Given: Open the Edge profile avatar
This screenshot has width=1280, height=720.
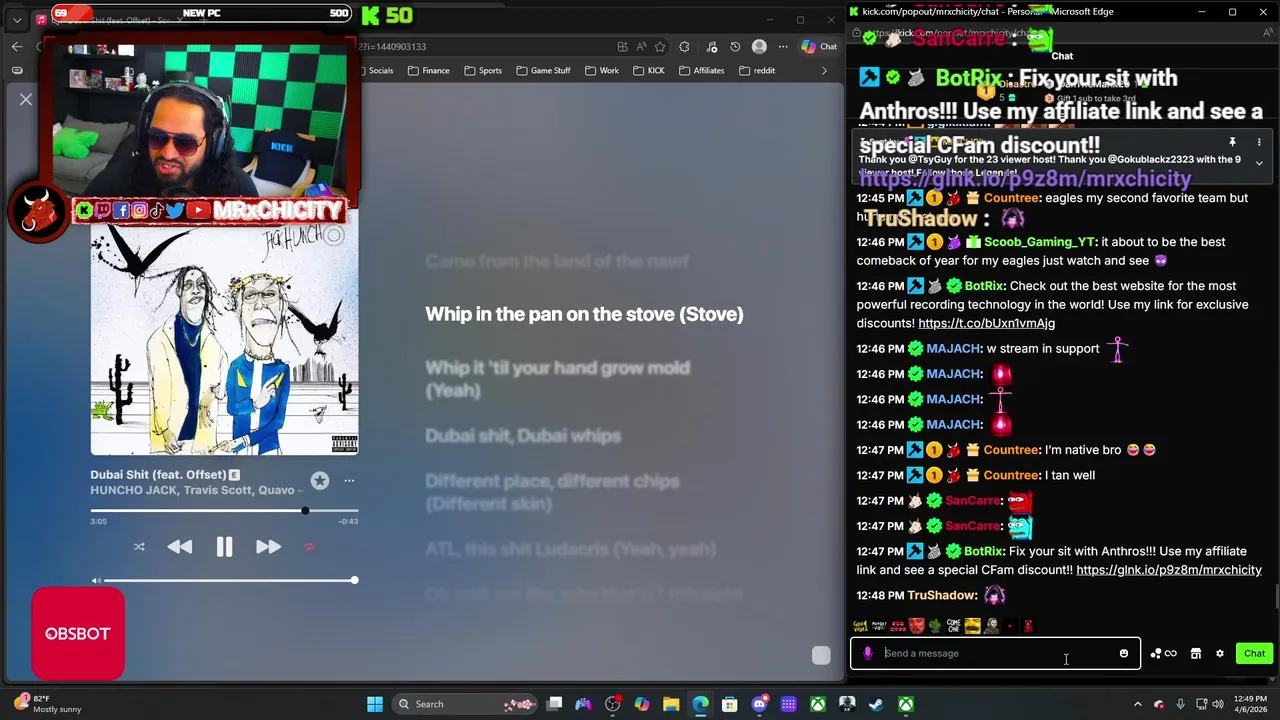Looking at the screenshot, I should click(x=759, y=46).
